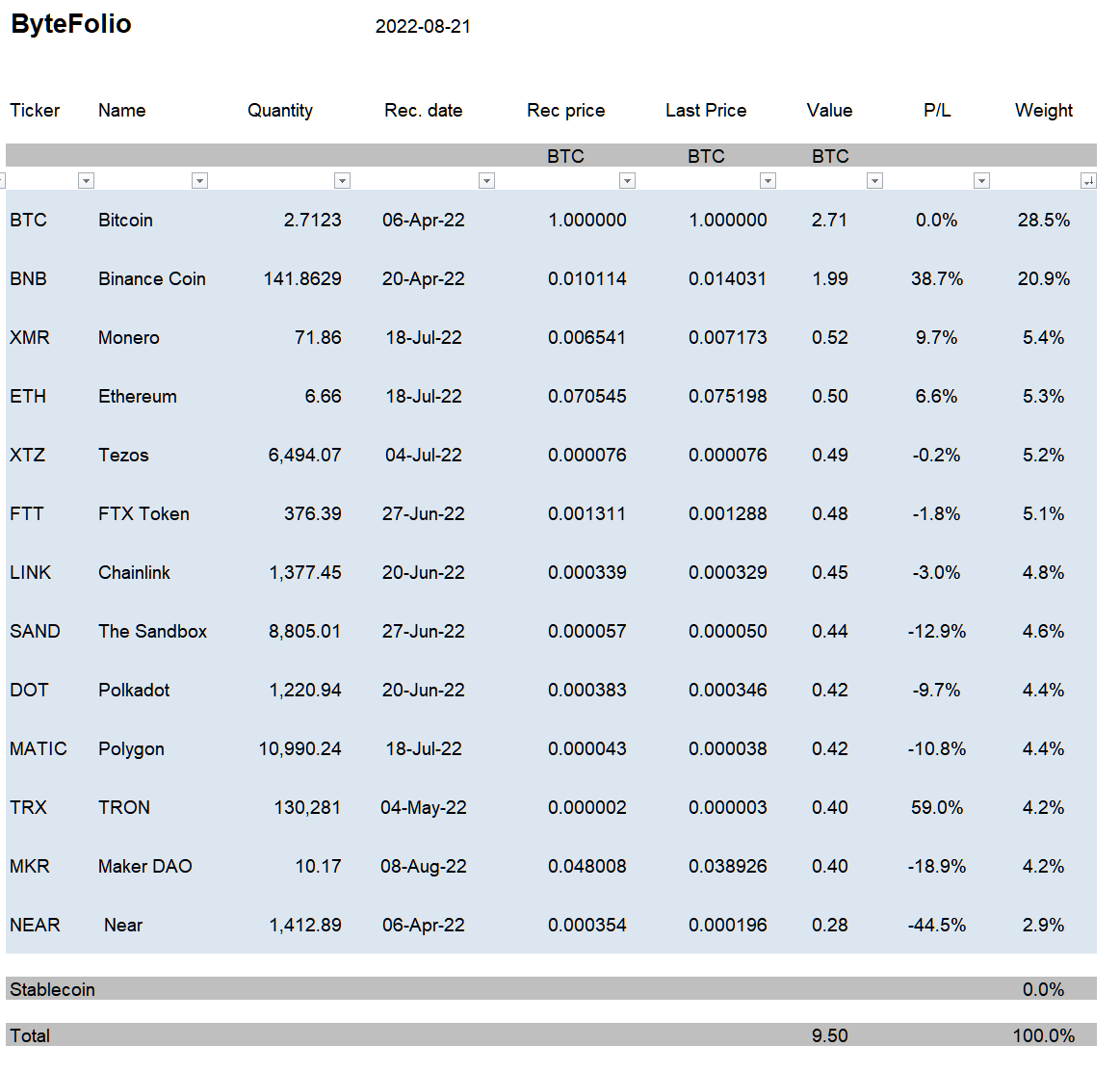Open the Value column filter dropdown
Viewport: 1120px width, 1072px height.
pyautogui.click(x=874, y=181)
